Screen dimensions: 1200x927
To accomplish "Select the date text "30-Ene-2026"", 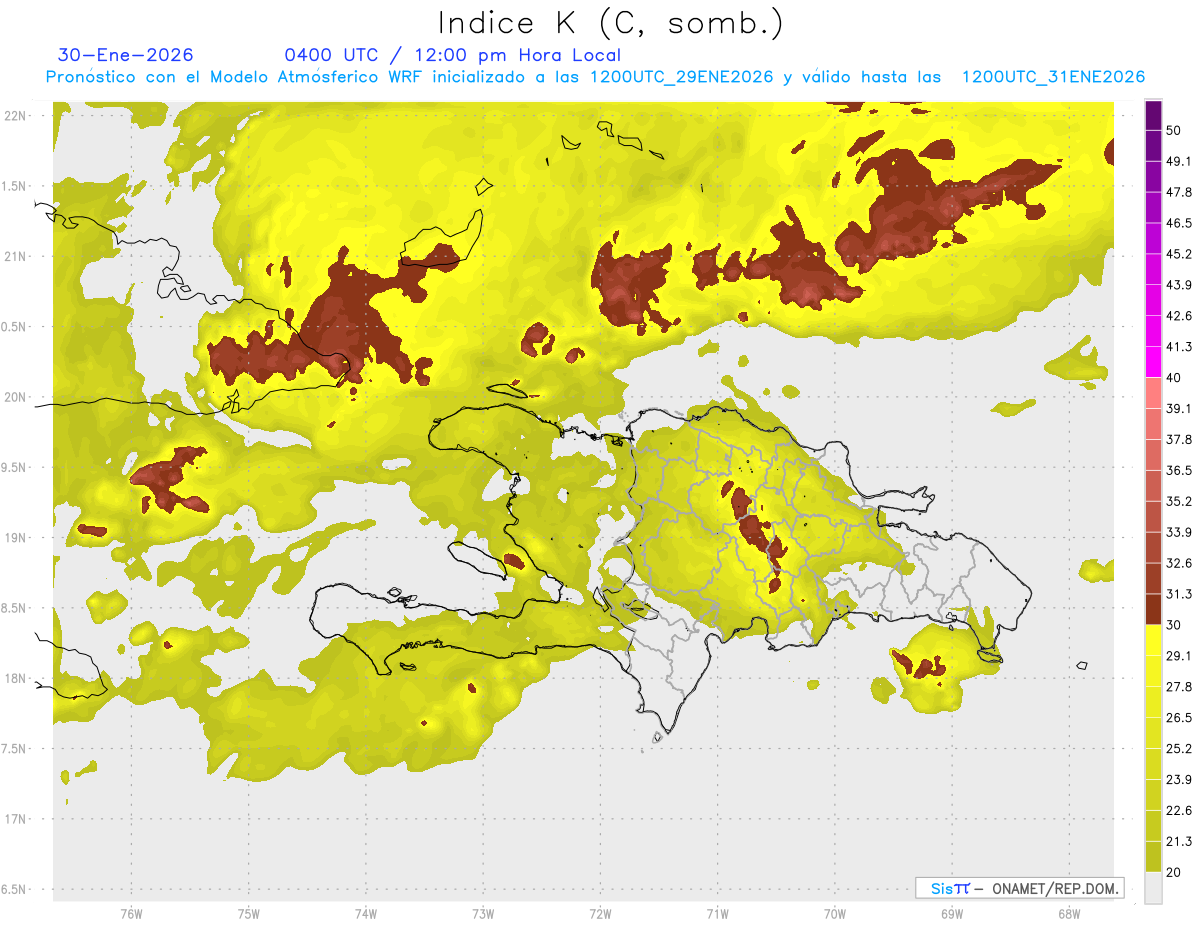I will [126, 55].
